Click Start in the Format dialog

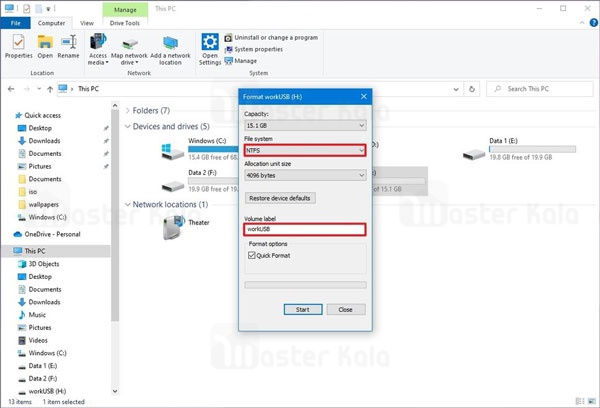pyautogui.click(x=303, y=309)
